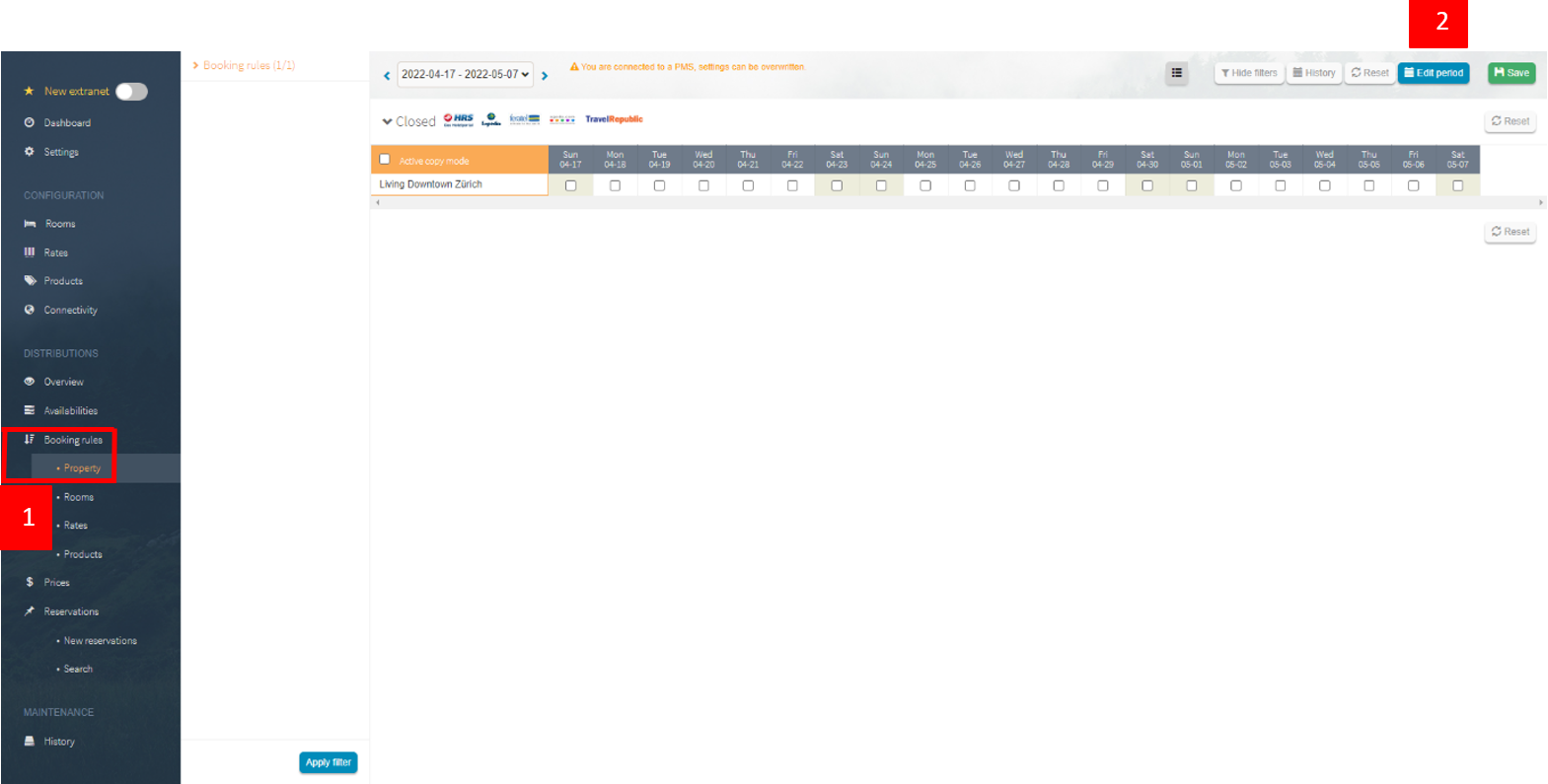Click the Hide filters button

pos(1249,73)
